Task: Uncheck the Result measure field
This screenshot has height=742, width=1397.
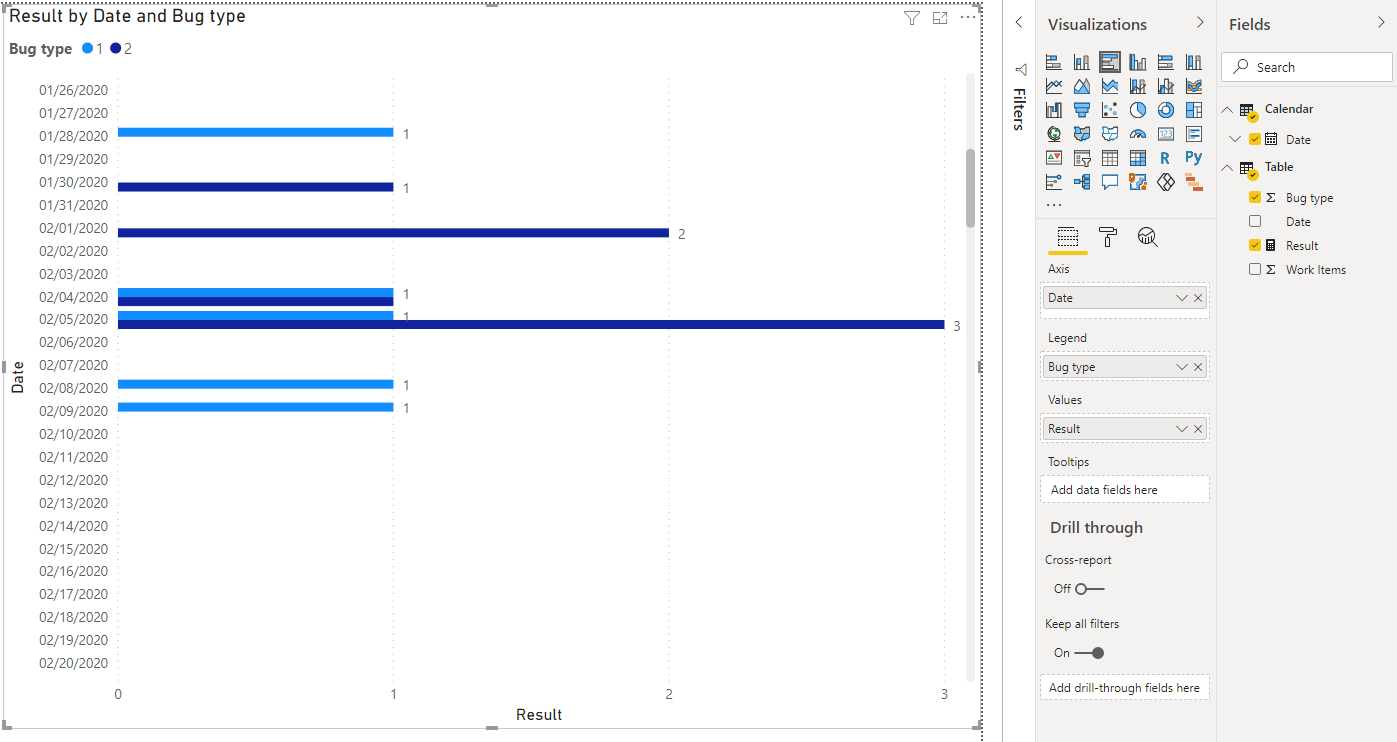Action: (x=1255, y=245)
